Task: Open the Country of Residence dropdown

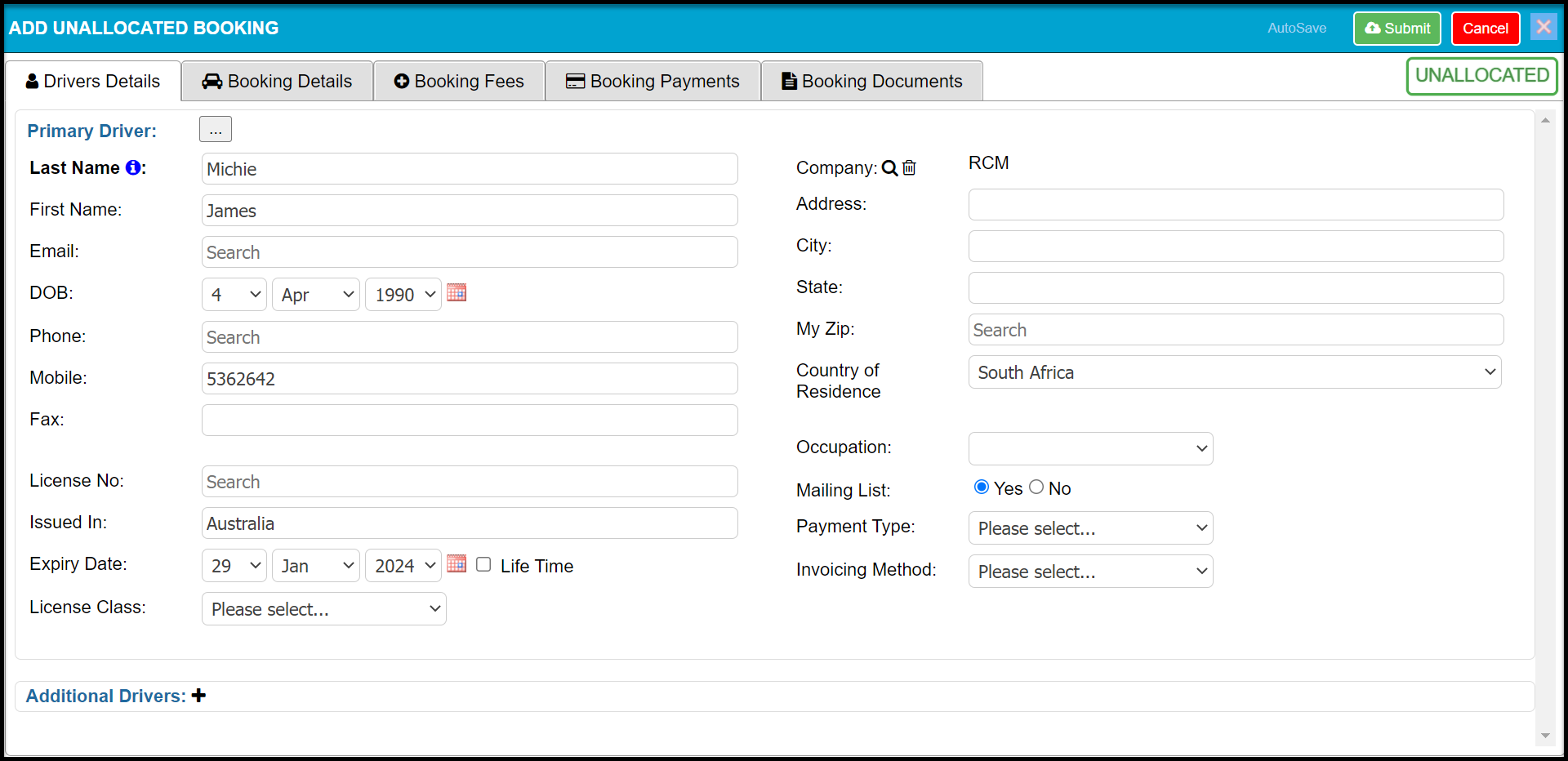Action: coord(1234,372)
